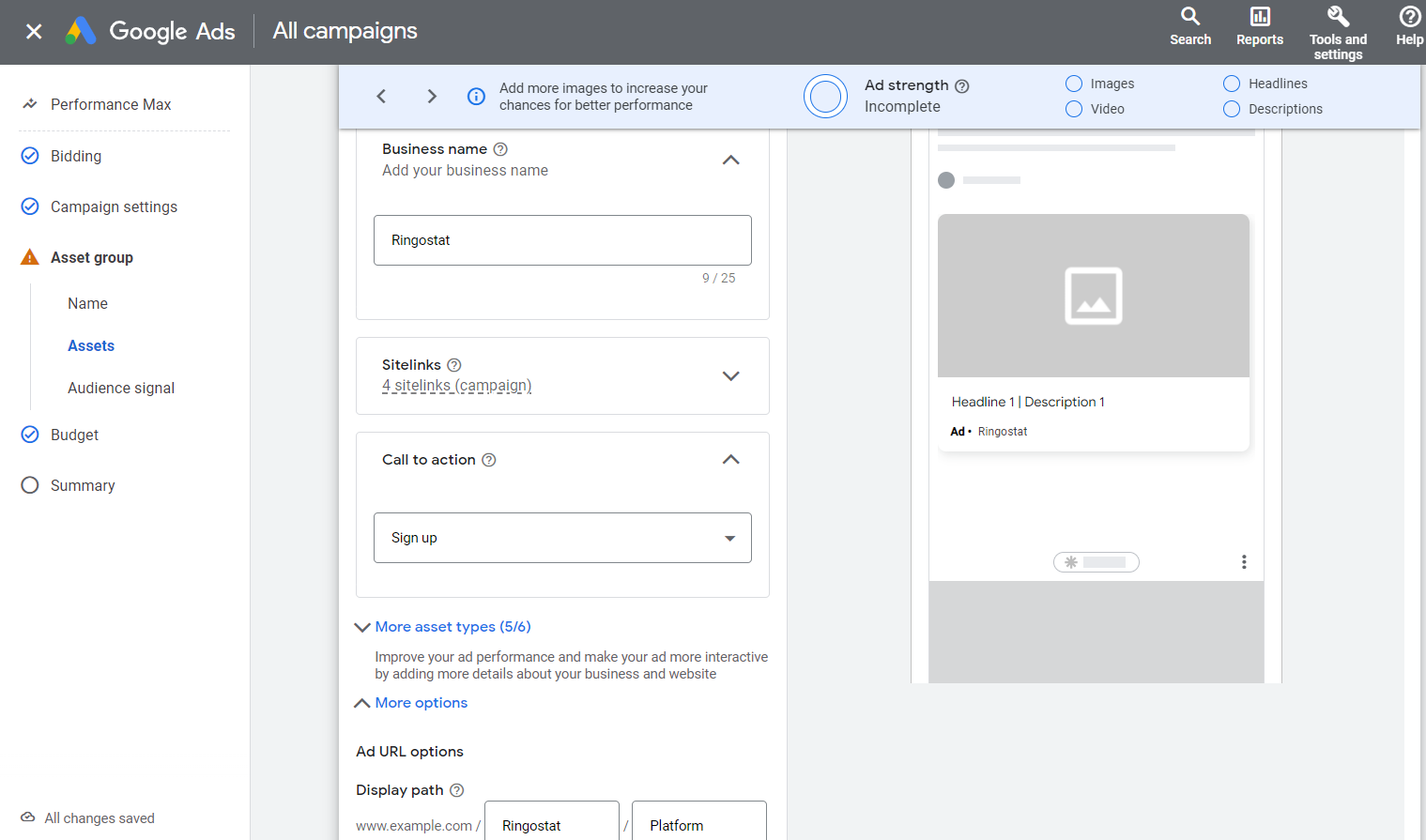This screenshot has width=1426, height=840.
Task: Close the campaign editor with X icon
Action: point(34,31)
